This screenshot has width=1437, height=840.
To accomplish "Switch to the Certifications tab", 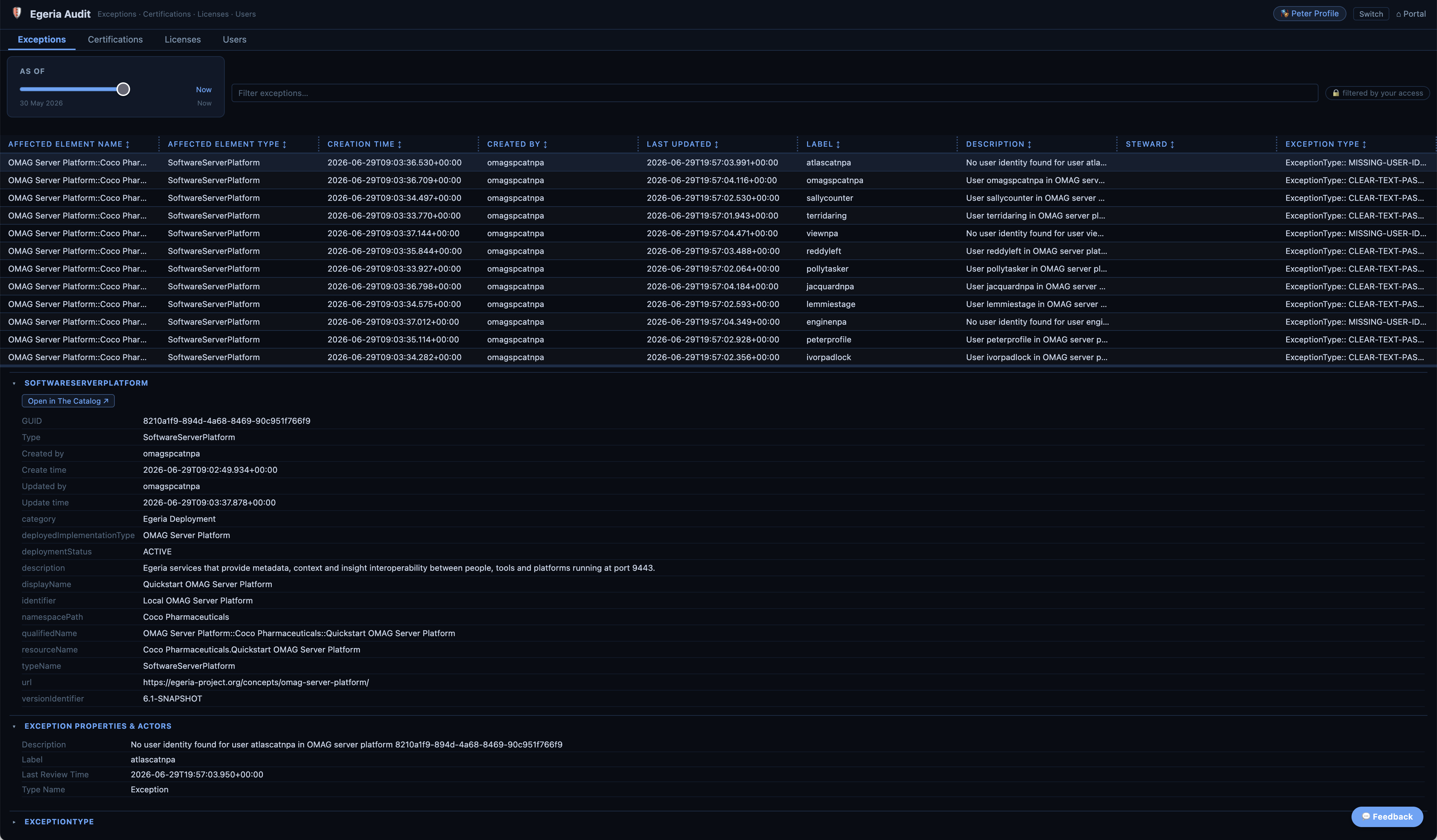I will pos(115,39).
